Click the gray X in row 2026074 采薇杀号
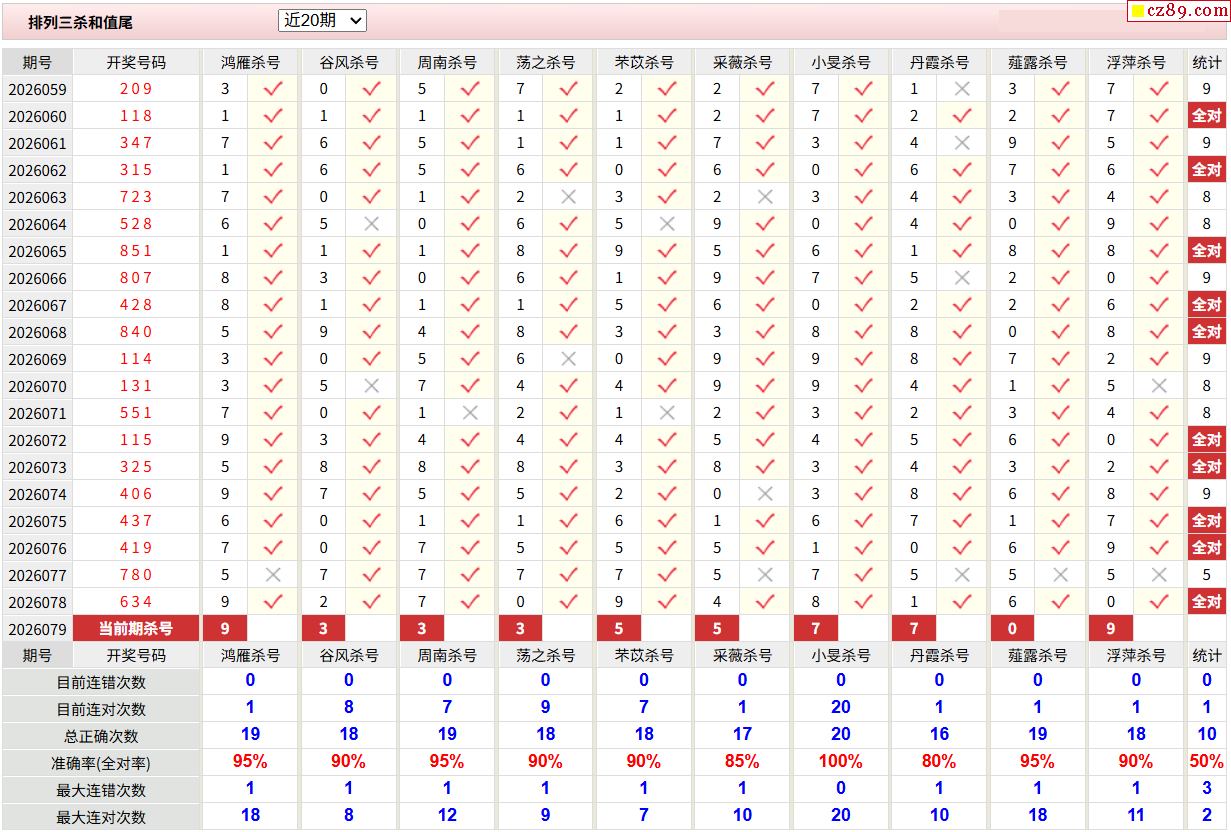This screenshot has width=1231, height=832. pos(765,494)
